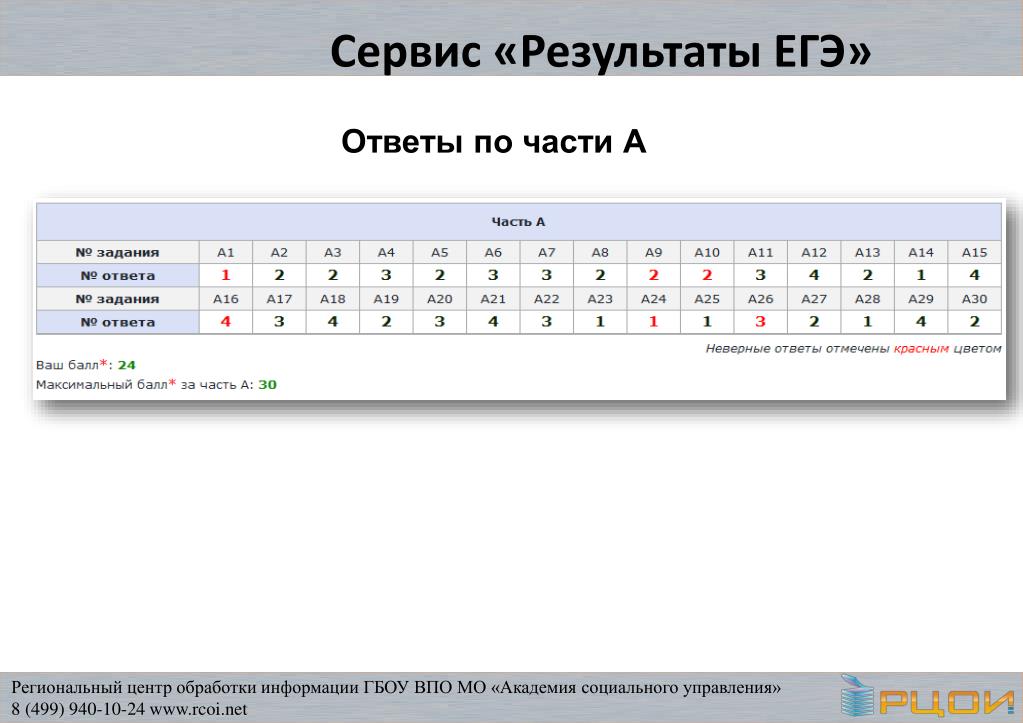Select the A29 task number cell
Screen dimensions: 1023x723
point(921,299)
